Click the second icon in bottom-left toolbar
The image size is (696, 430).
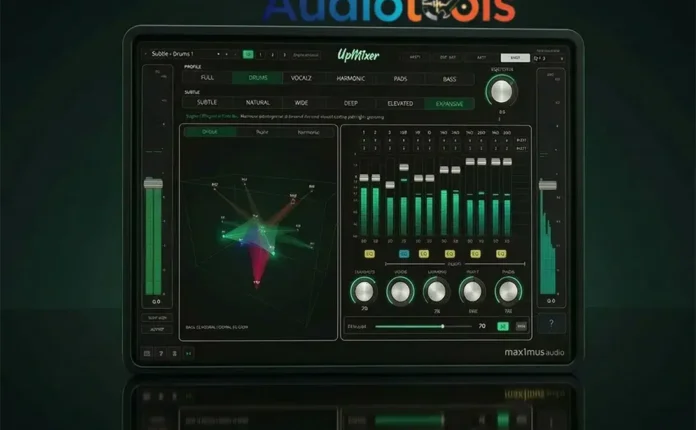pyautogui.click(x=161, y=353)
